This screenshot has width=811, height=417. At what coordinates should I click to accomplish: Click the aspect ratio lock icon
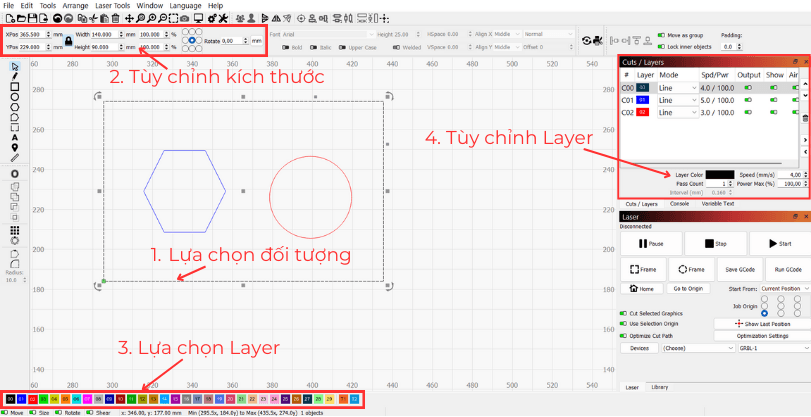[x=68, y=40]
